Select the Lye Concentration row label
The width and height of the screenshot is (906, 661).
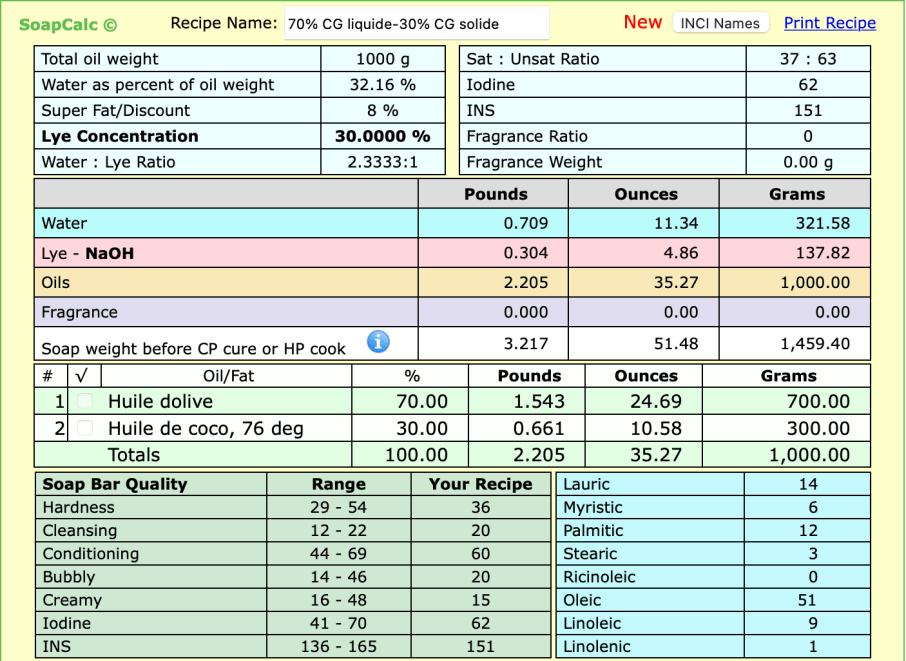coord(120,136)
